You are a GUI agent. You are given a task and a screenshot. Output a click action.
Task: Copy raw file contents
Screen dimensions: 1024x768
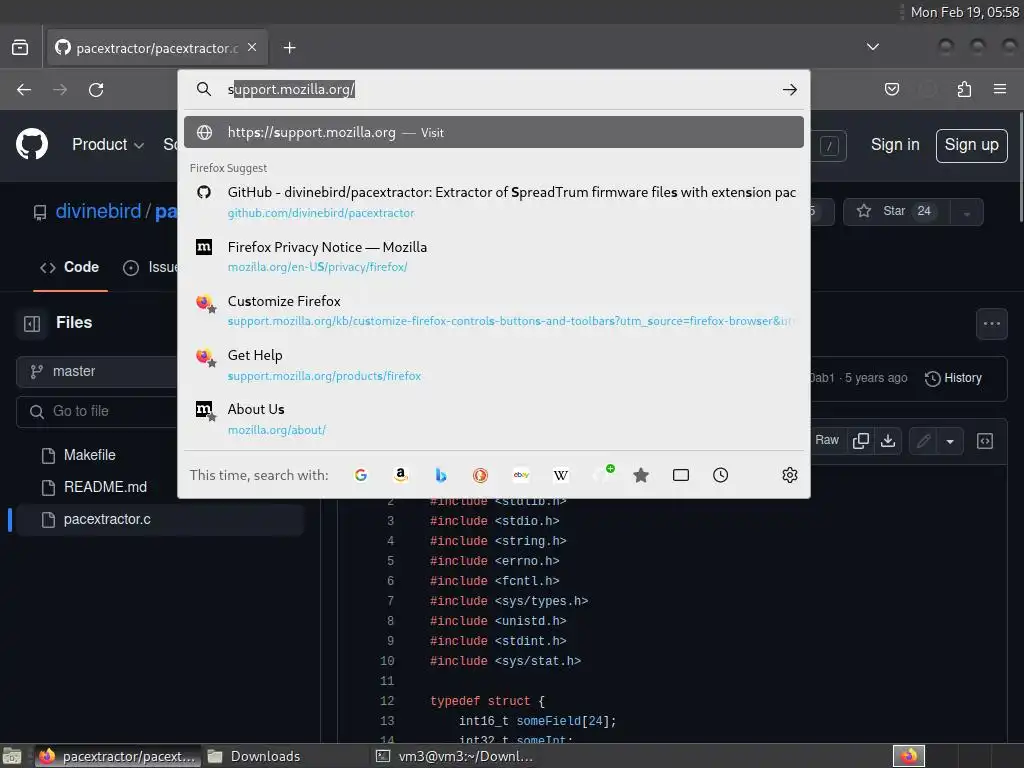coord(861,441)
